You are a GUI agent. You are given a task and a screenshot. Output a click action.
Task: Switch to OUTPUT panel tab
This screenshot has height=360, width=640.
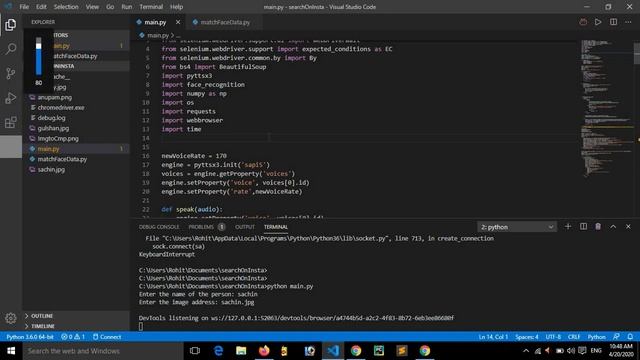point(244,227)
